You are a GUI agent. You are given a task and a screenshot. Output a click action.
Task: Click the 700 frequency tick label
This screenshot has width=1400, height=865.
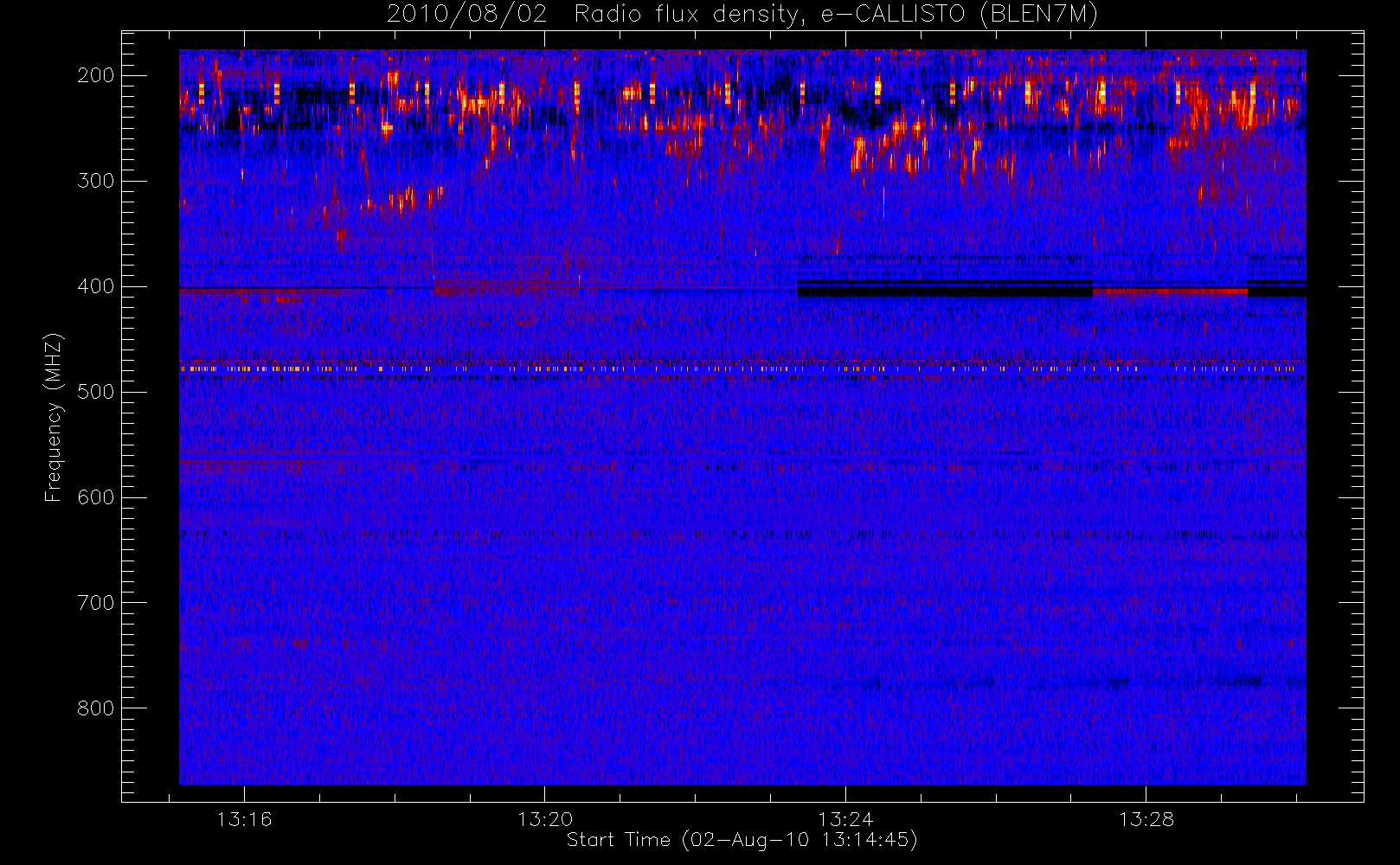click(96, 603)
